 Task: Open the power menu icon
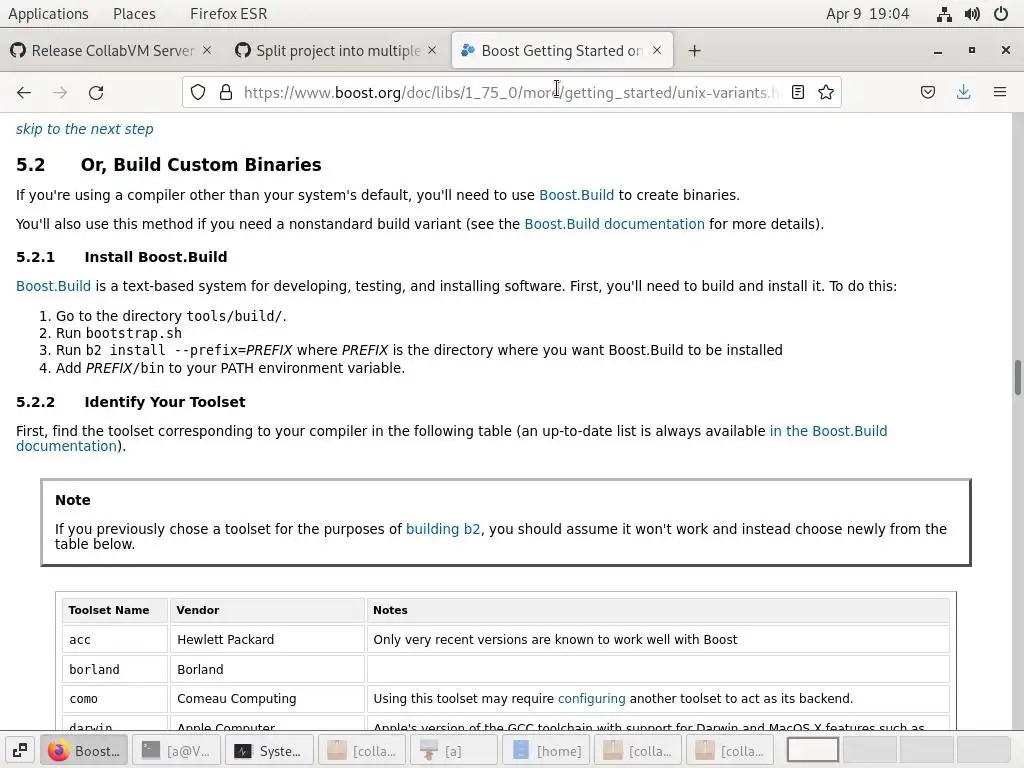click(x=1000, y=14)
